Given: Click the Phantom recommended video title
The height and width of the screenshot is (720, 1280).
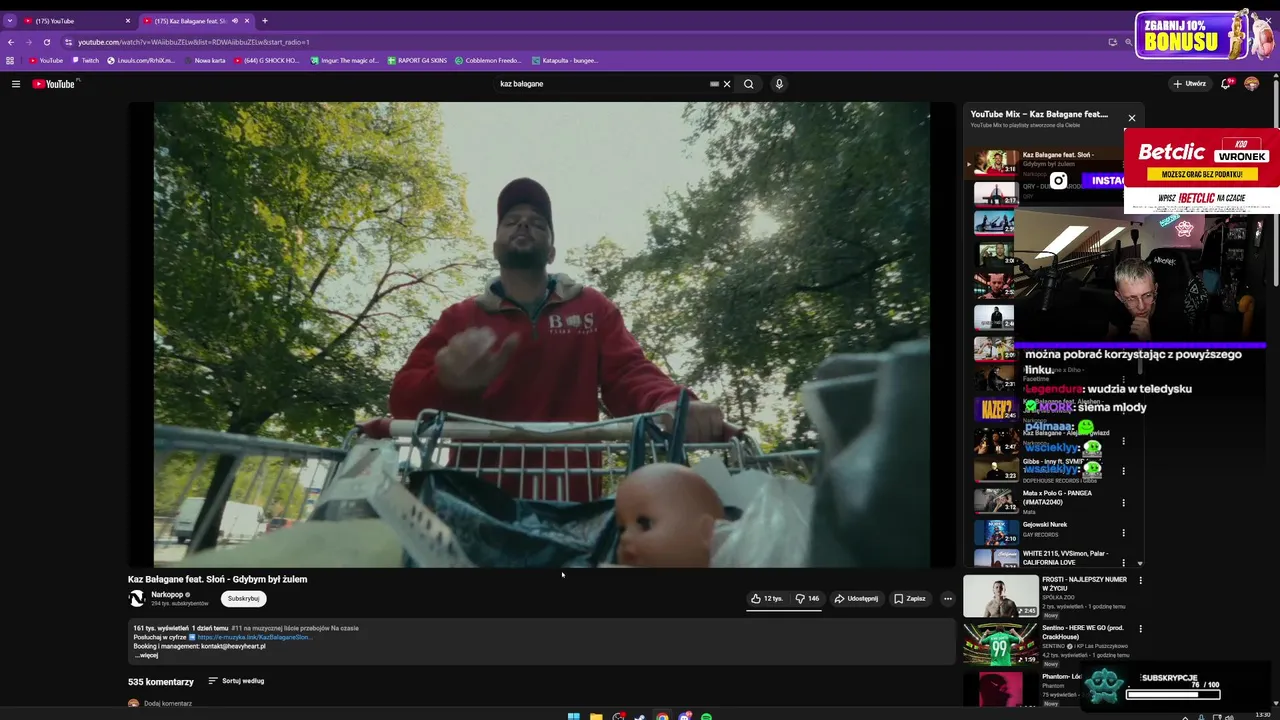Looking at the screenshot, I should click(1061, 677).
